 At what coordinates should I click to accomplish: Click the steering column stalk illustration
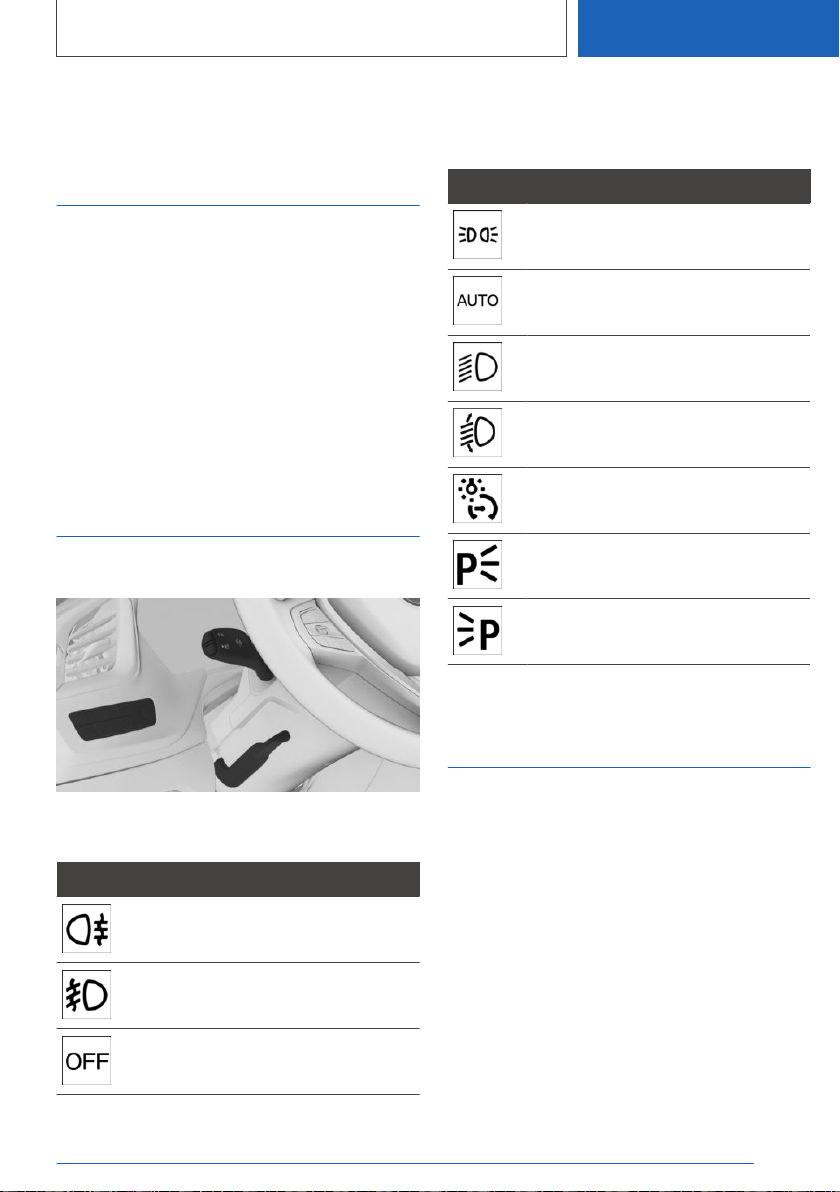[238, 695]
